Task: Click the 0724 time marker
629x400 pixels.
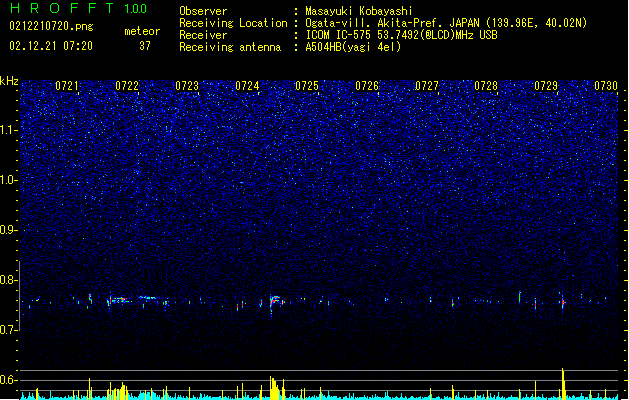Action: pos(247,86)
